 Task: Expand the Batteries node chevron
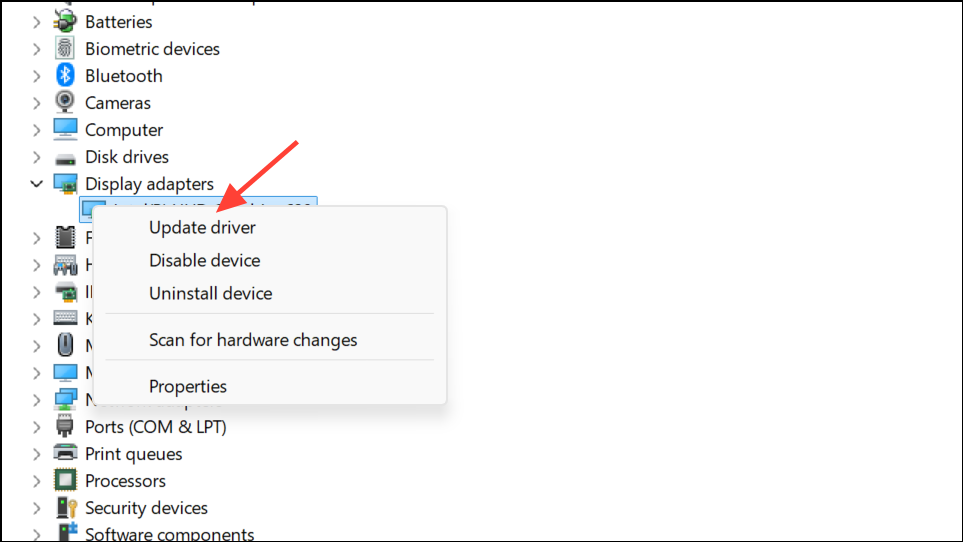tap(37, 22)
